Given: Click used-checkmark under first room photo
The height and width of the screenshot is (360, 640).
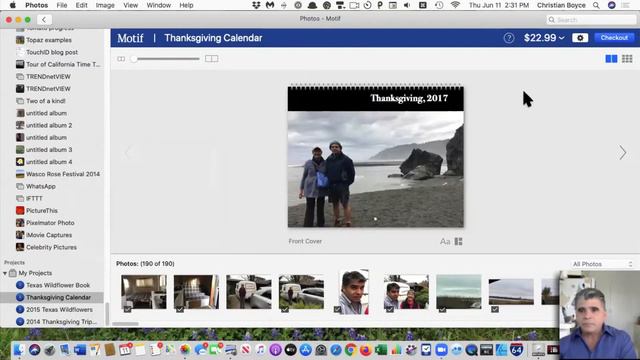Looking at the screenshot, I should pyautogui.click(x=127, y=309).
